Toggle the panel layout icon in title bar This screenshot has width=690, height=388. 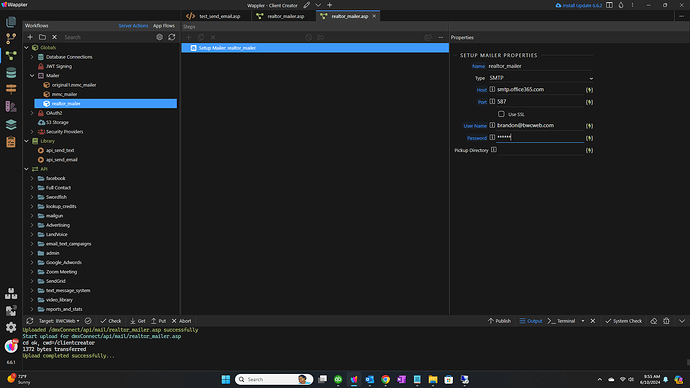tap(609, 5)
